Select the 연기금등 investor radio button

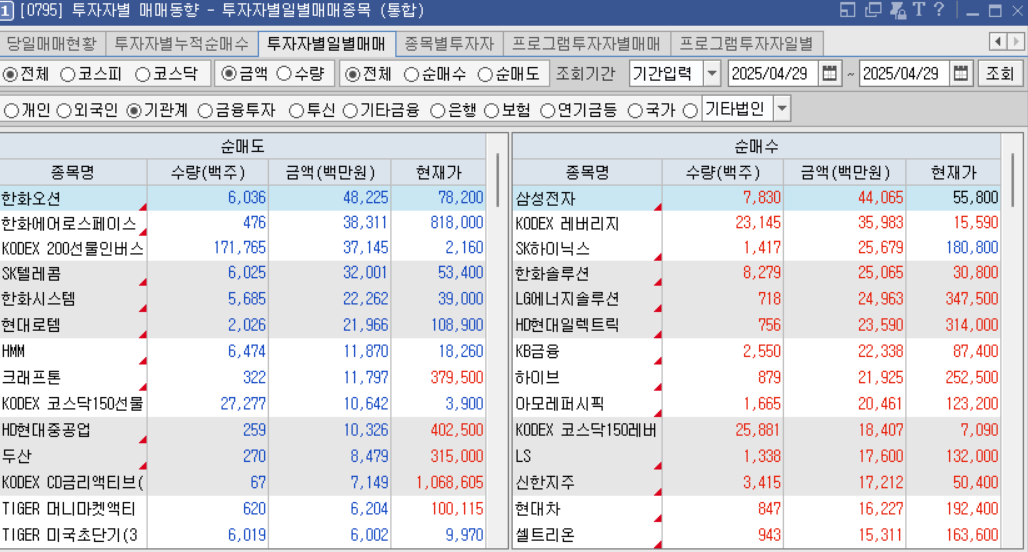[x=547, y=111]
